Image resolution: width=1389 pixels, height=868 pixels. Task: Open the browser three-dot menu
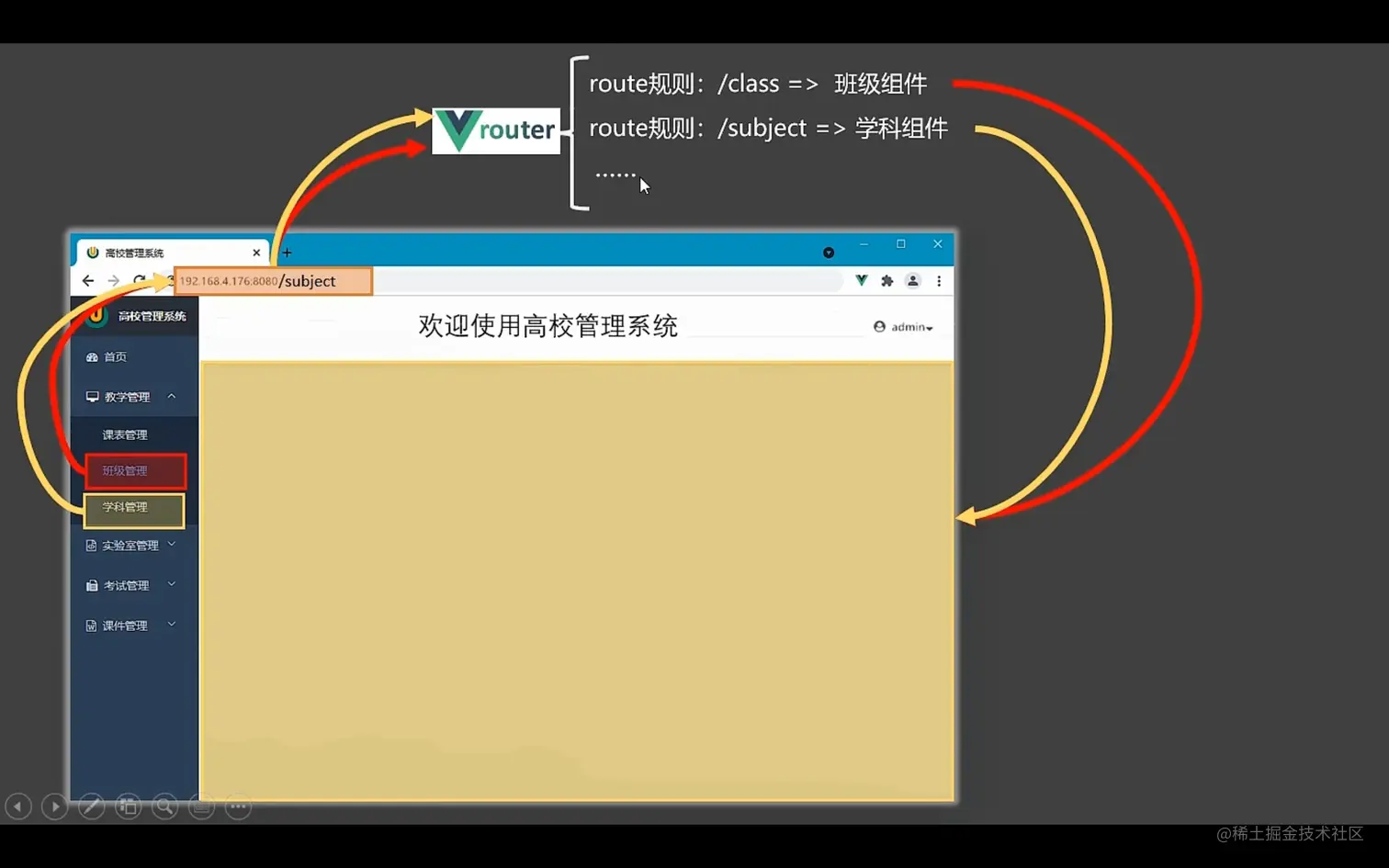(x=939, y=281)
